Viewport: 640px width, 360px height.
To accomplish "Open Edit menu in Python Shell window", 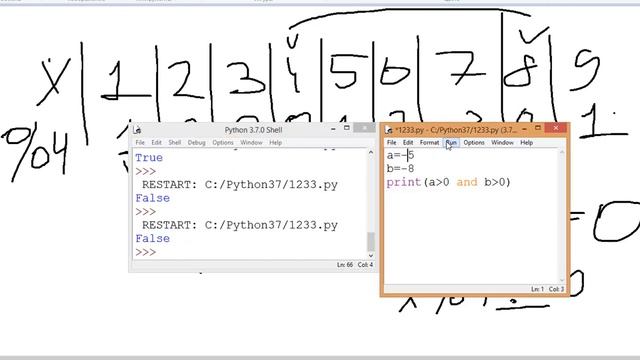I will point(156,142).
